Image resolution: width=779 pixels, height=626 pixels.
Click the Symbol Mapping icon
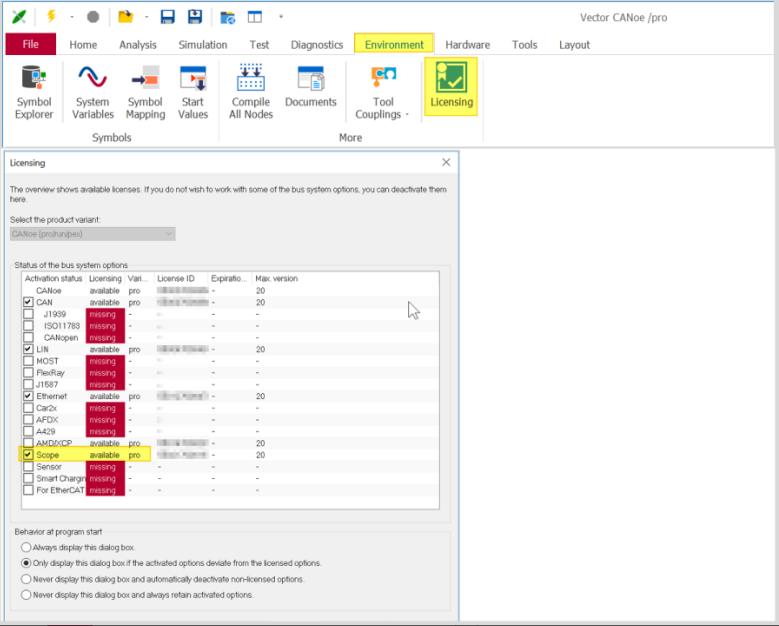(x=145, y=92)
